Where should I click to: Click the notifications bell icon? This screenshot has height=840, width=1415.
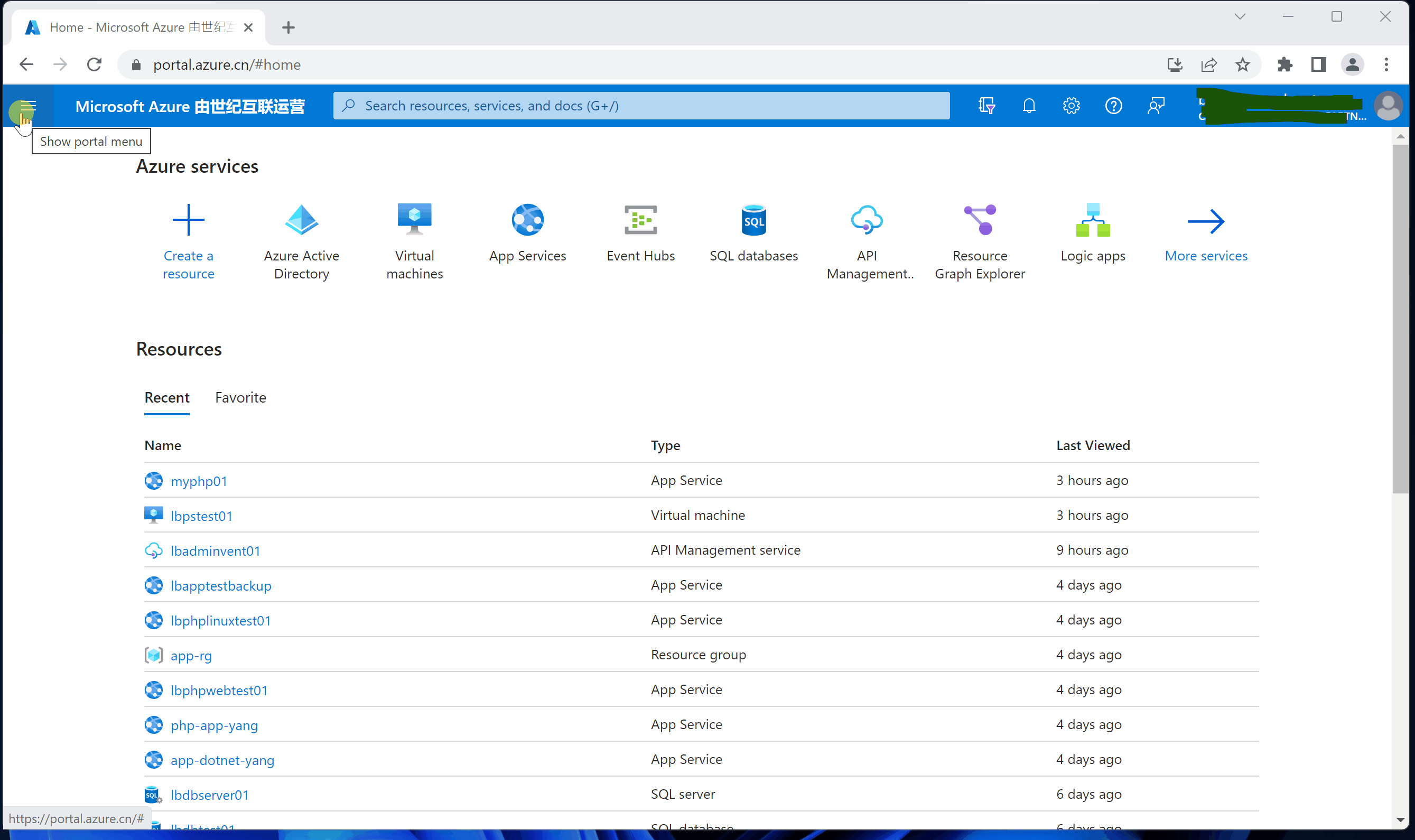(1028, 106)
